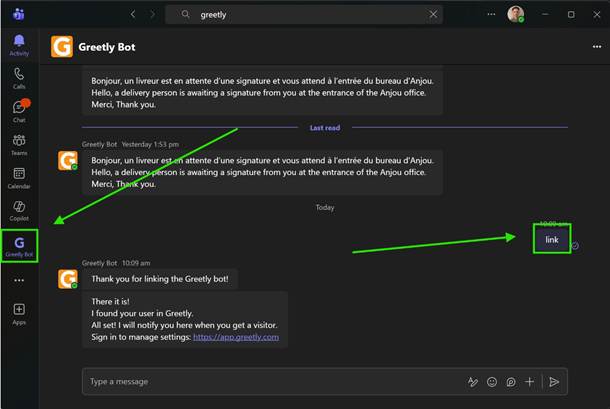Clear the greetly search text
Viewport: 610px width, 409px height.
pos(433,15)
